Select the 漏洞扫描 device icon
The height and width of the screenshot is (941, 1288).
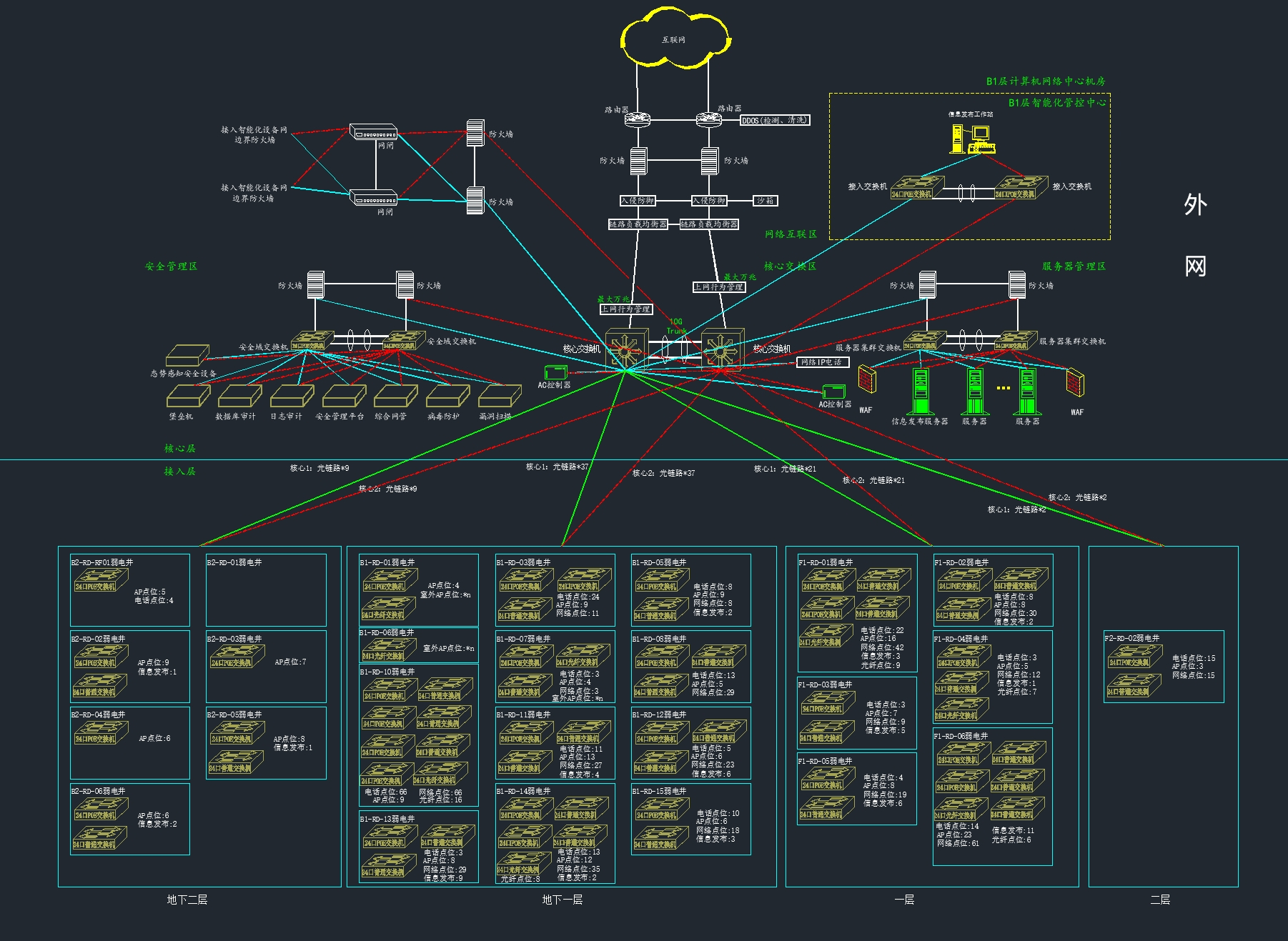pyautogui.click(x=499, y=396)
